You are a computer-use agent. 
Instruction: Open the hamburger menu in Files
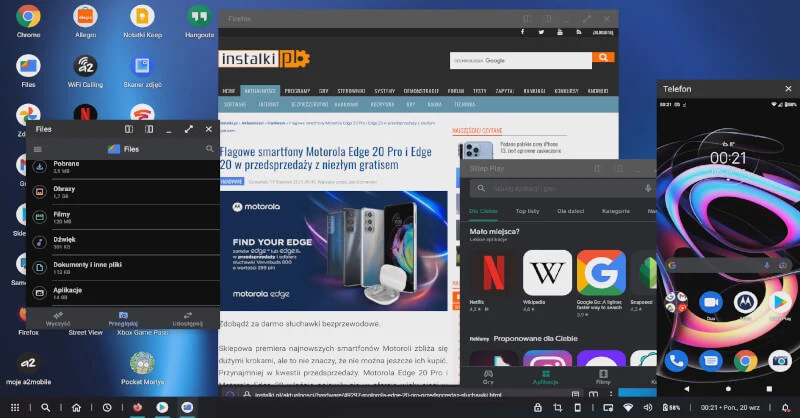pos(38,149)
